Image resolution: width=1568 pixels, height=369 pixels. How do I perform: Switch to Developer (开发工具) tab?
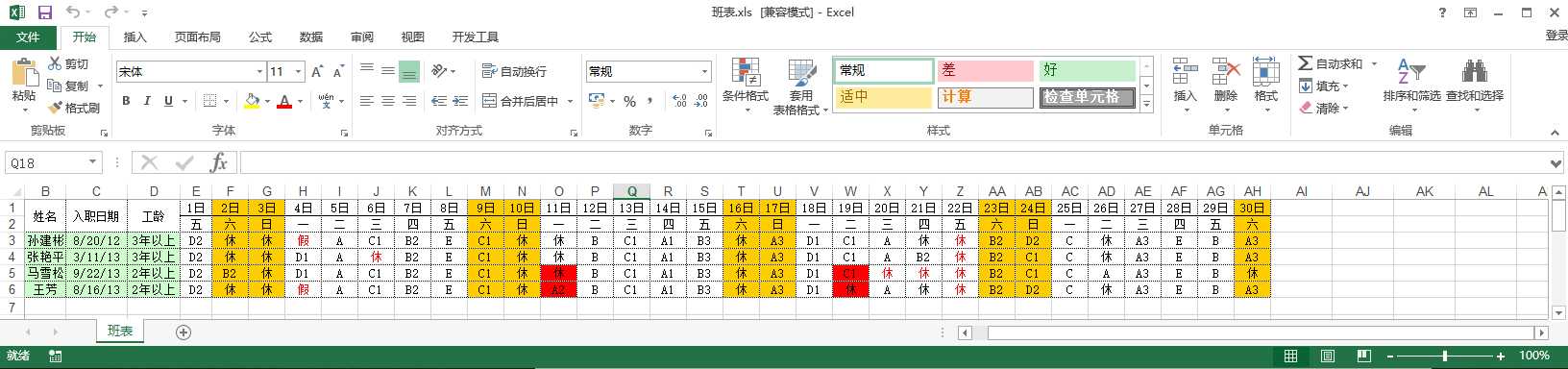tap(476, 37)
